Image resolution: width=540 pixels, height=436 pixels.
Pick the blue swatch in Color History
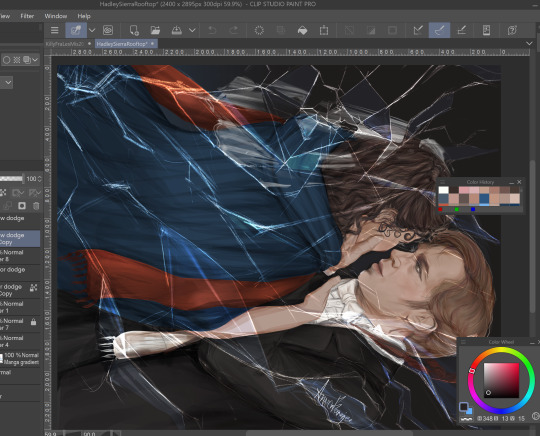484,198
